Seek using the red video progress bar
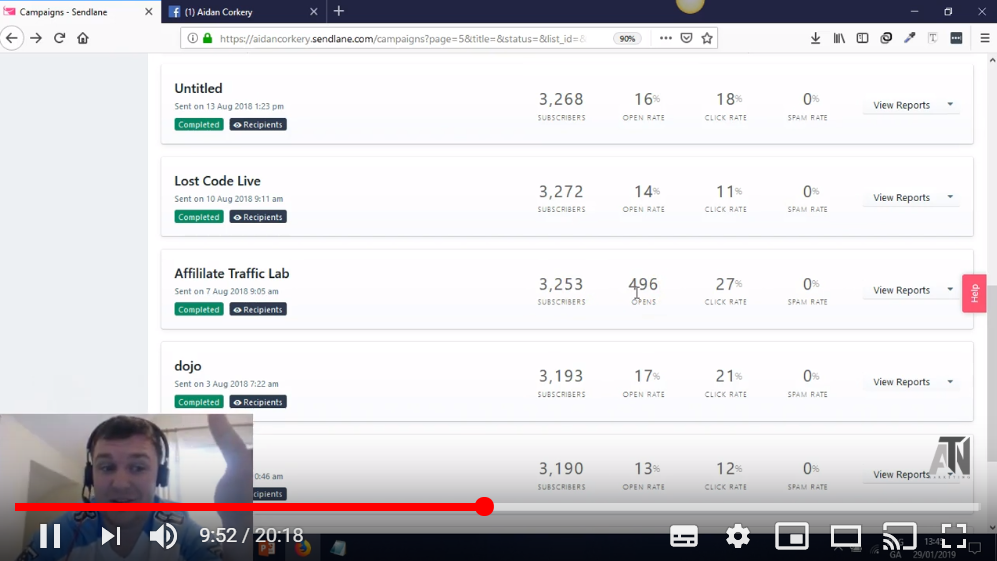This screenshot has width=997, height=561. tap(484, 507)
